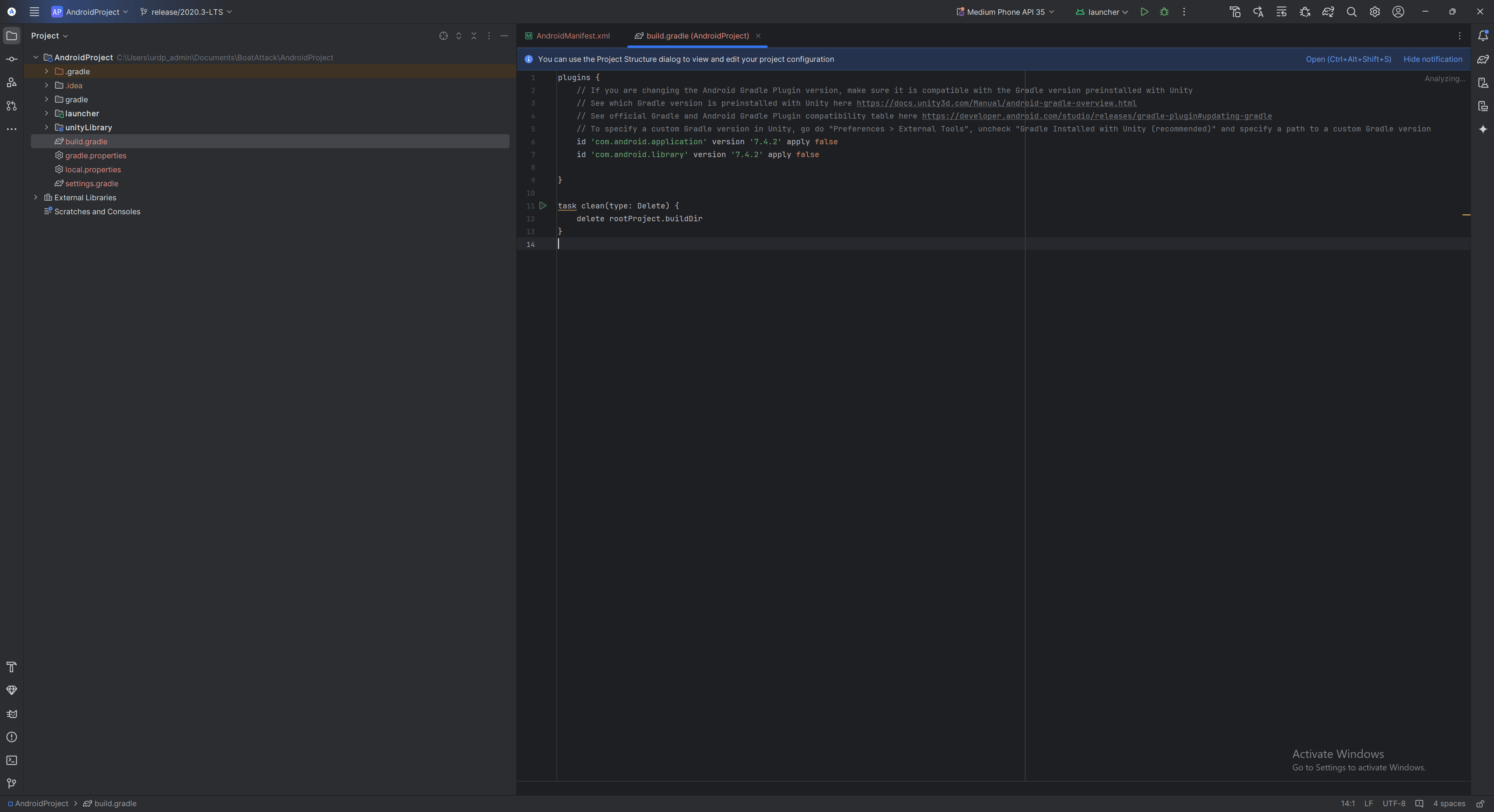
Task: Open release/2020.3-LTS branch dropdown
Action: [186, 12]
